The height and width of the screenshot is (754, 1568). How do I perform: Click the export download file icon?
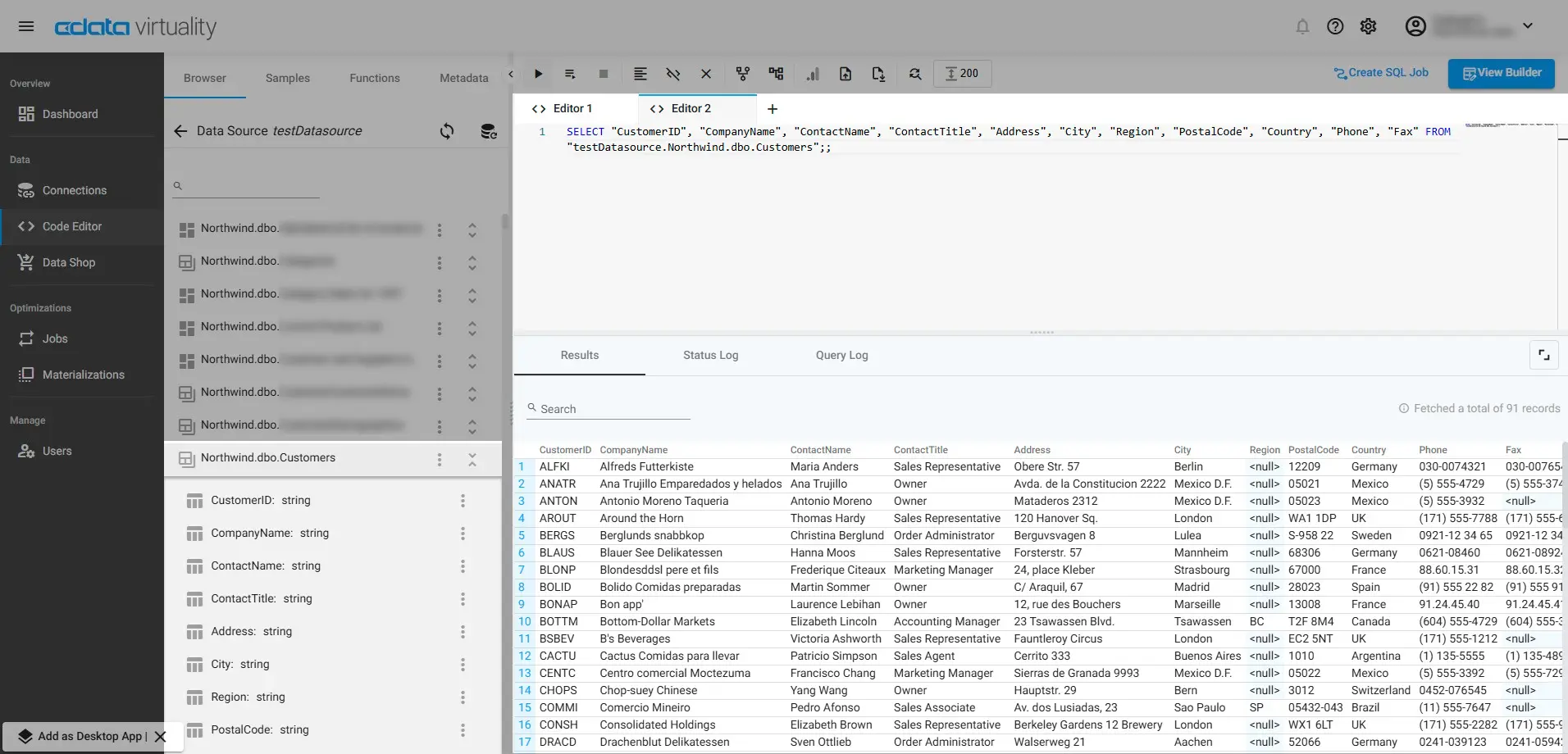pyautogui.click(x=878, y=74)
